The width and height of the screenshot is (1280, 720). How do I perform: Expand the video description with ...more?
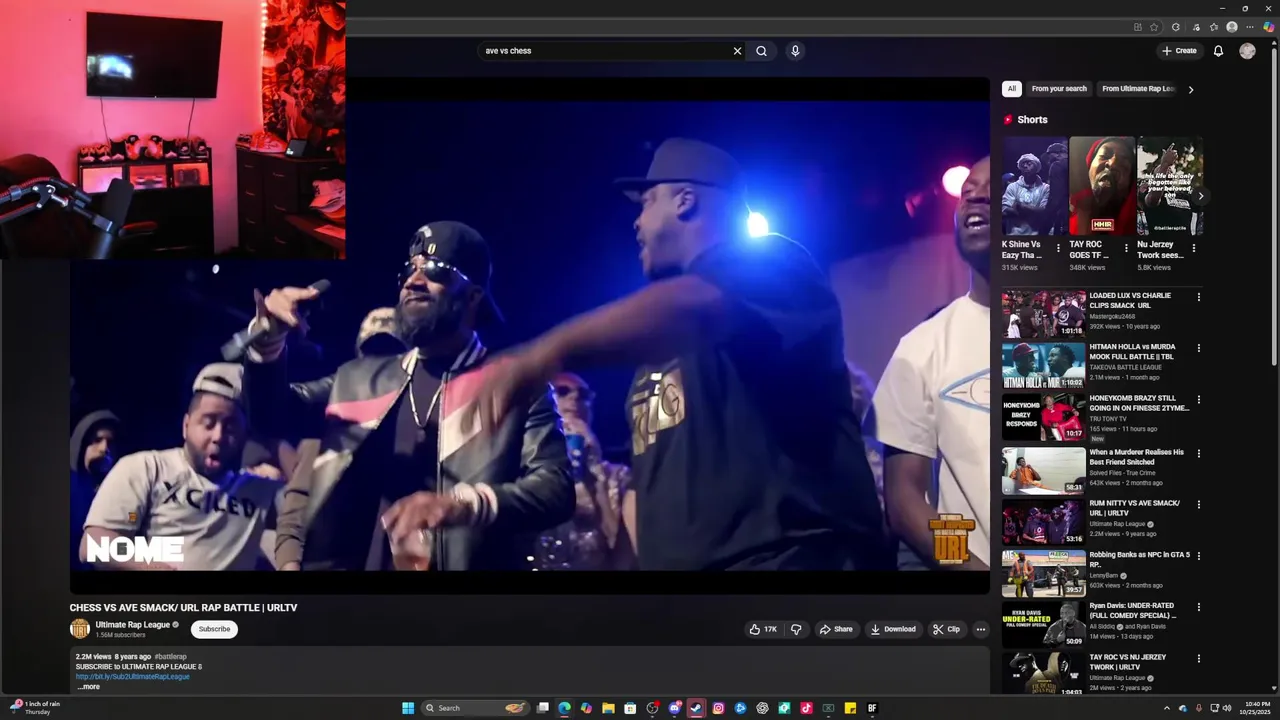88,687
